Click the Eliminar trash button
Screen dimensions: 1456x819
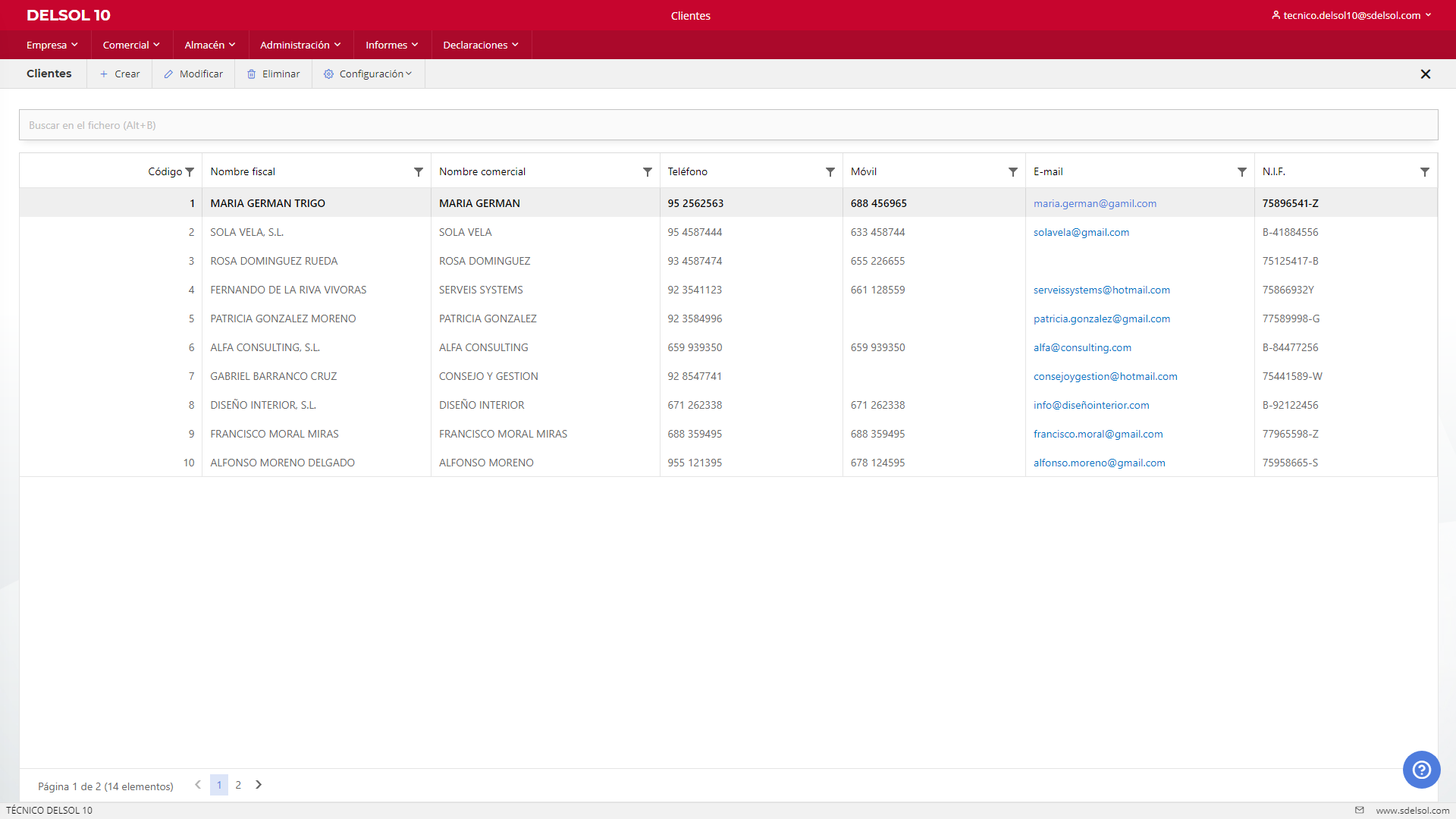pos(274,74)
